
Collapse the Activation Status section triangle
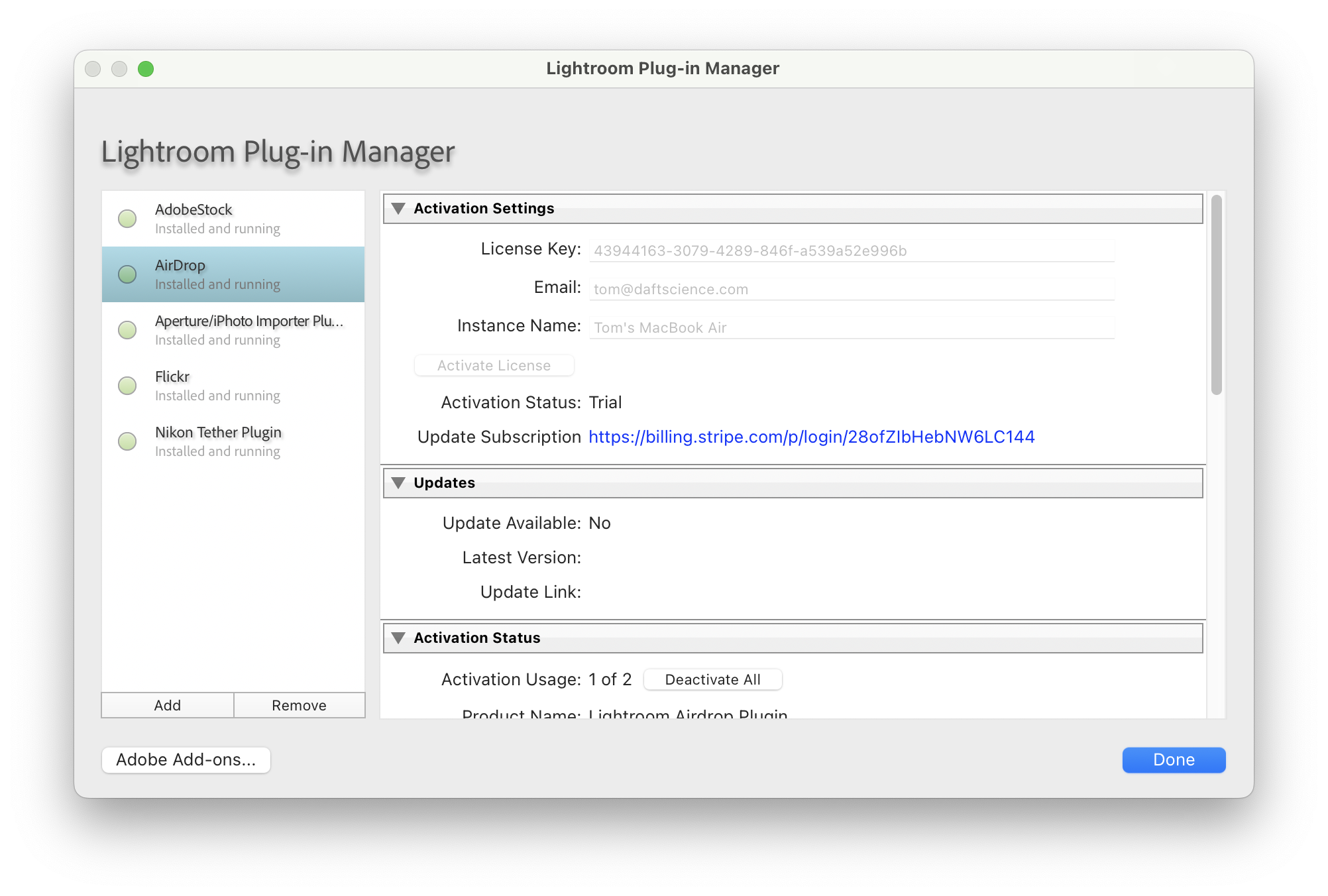pos(398,638)
